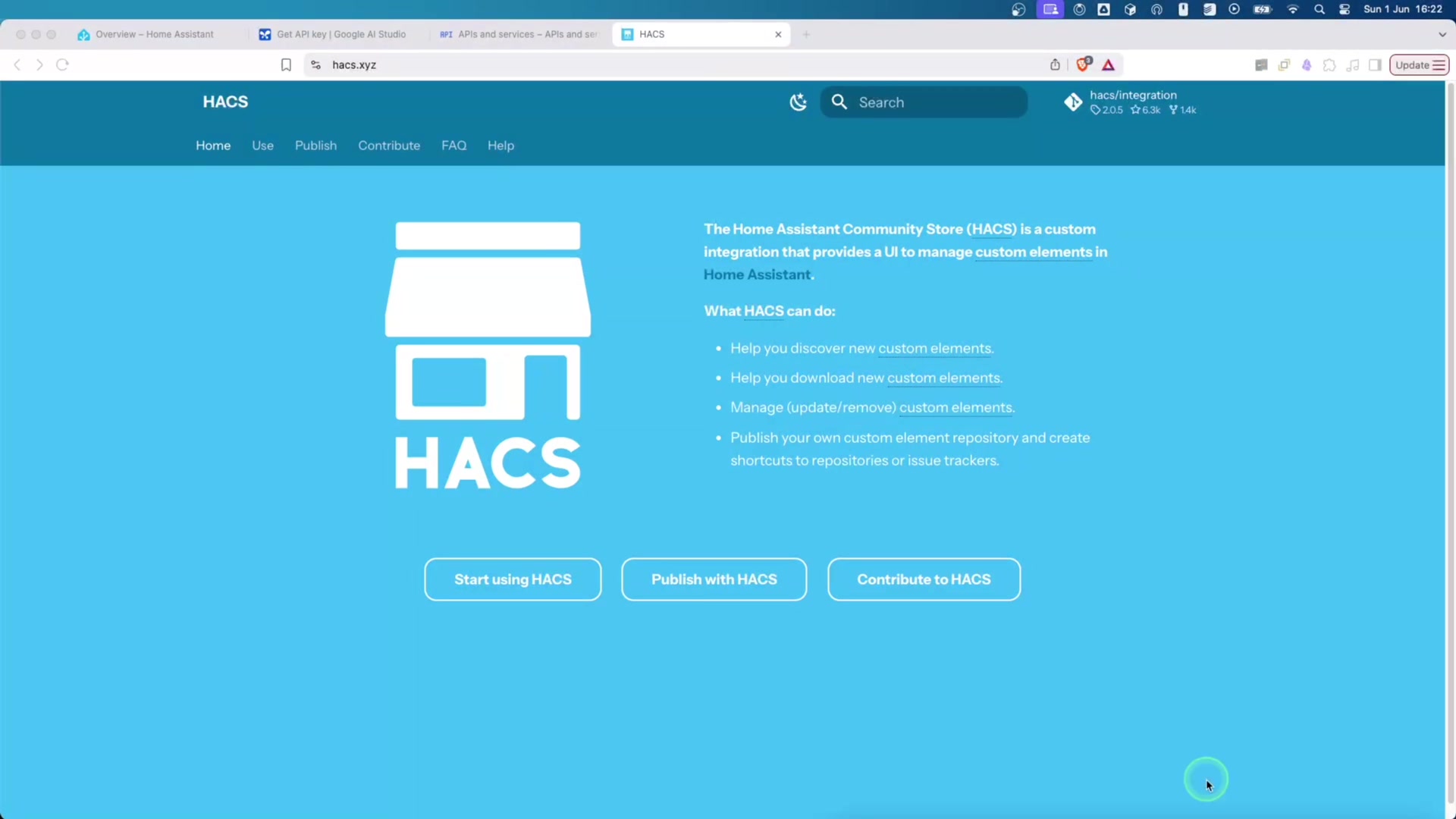Click the Brave shields lion icon
The width and height of the screenshot is (1456, 819).
point(1083,64)
